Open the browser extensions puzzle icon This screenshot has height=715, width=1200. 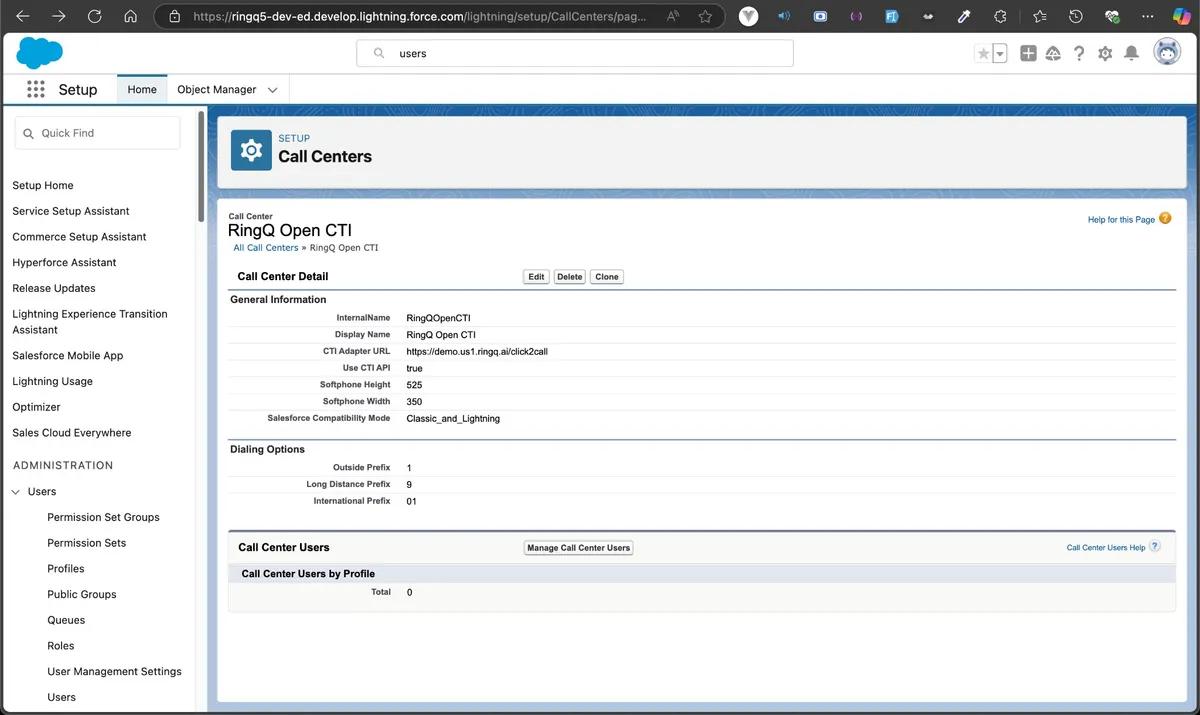click(1000, 16)
